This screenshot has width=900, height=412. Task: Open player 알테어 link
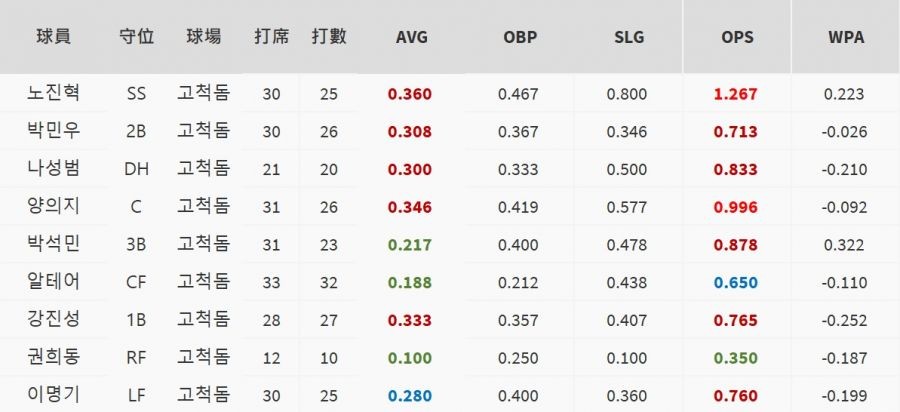coord(53,282)
